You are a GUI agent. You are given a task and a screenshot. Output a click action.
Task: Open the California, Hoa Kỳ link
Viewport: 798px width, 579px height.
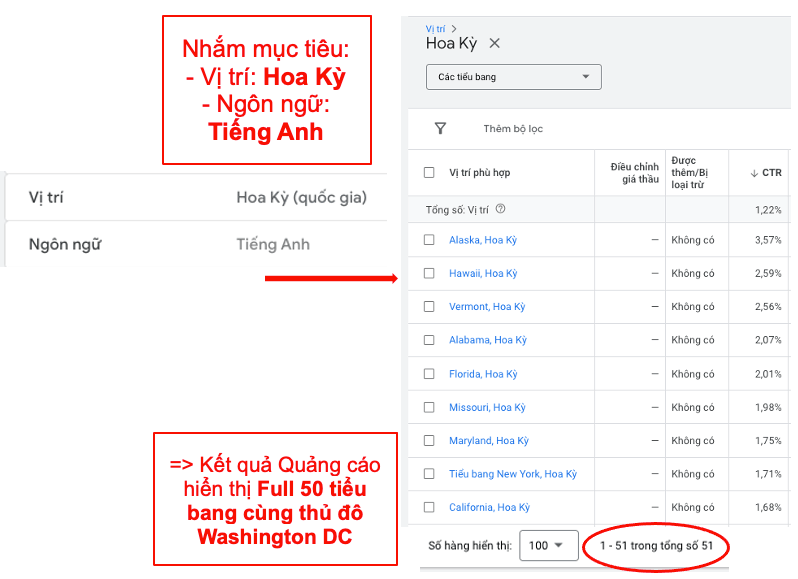click(x=489, y=507)
